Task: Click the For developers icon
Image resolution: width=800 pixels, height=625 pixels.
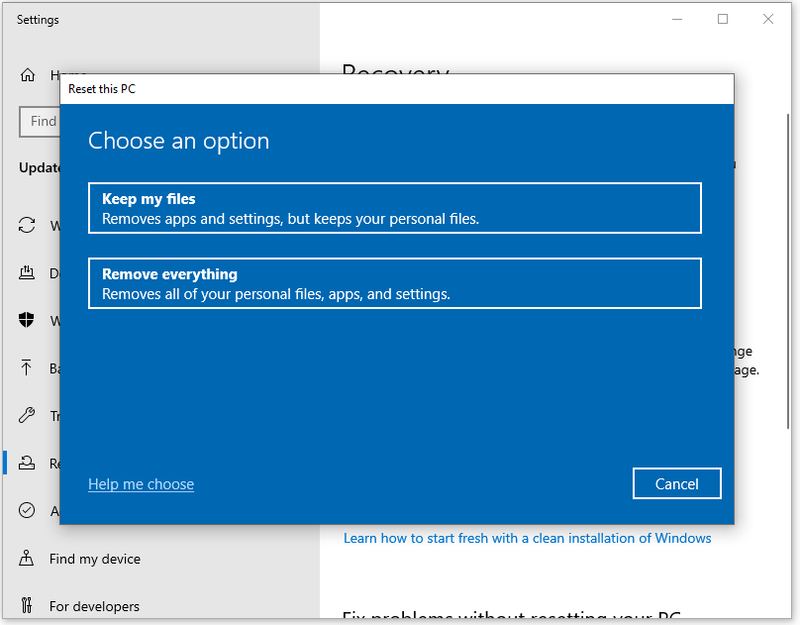Action: (27, 606)
